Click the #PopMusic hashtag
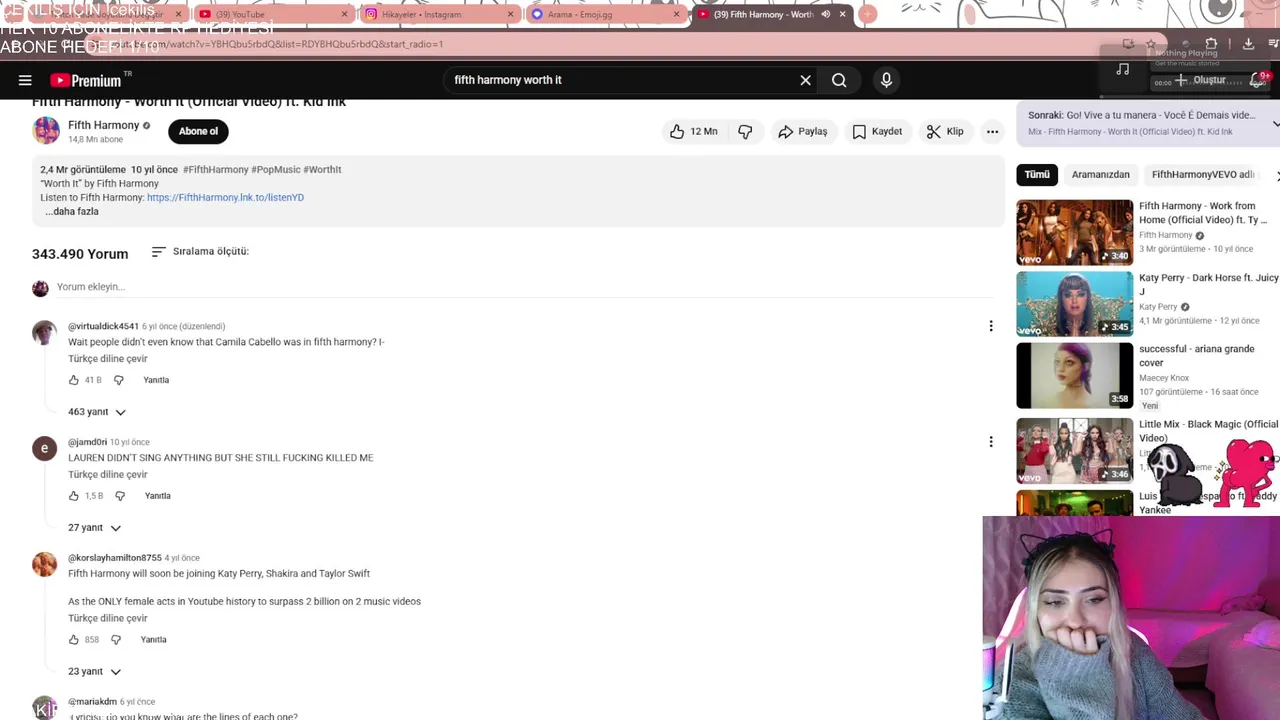 coord(276,170)
